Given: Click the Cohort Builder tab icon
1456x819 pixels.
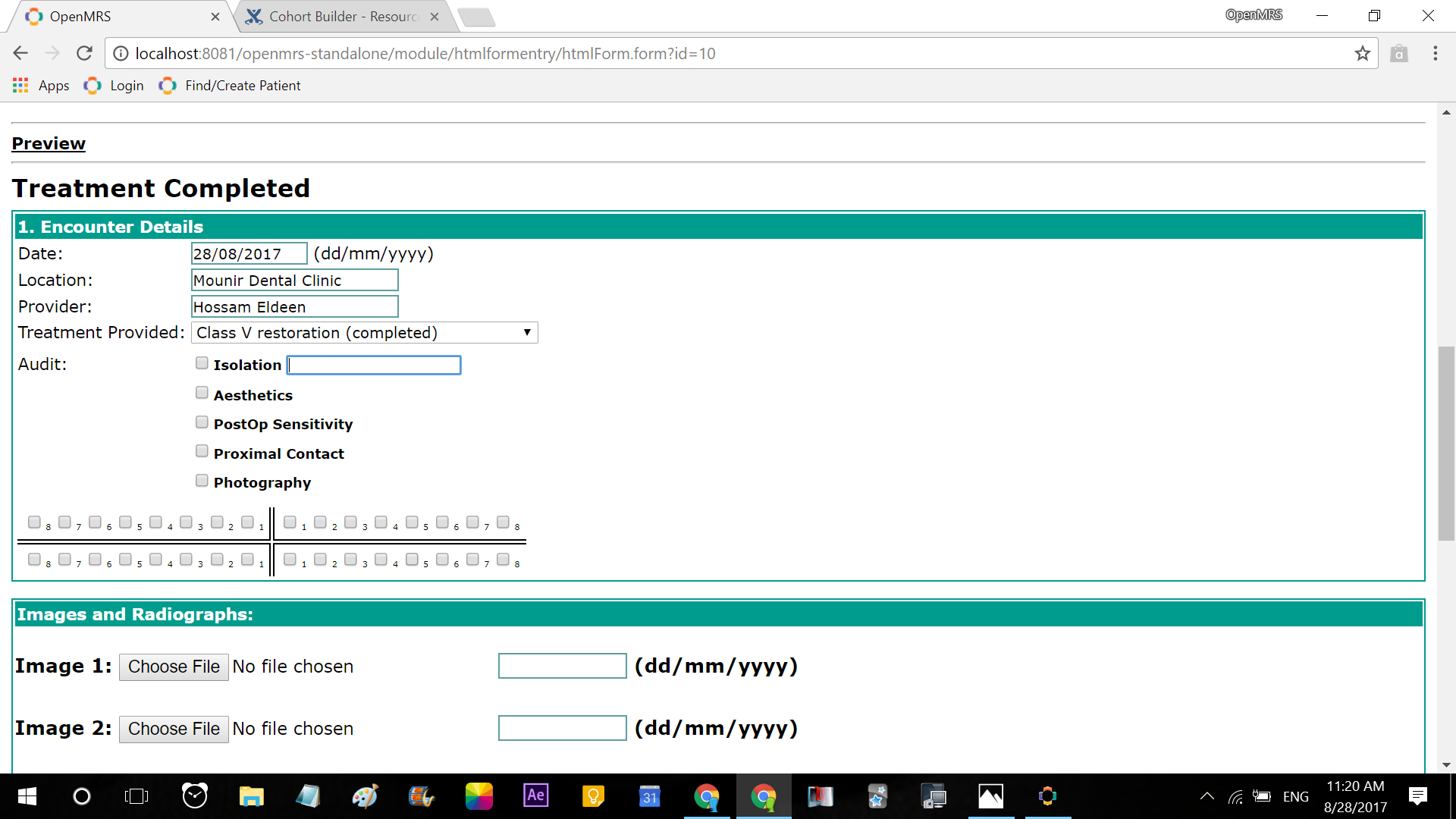Looking at the screenshot, I should (254, 16).
